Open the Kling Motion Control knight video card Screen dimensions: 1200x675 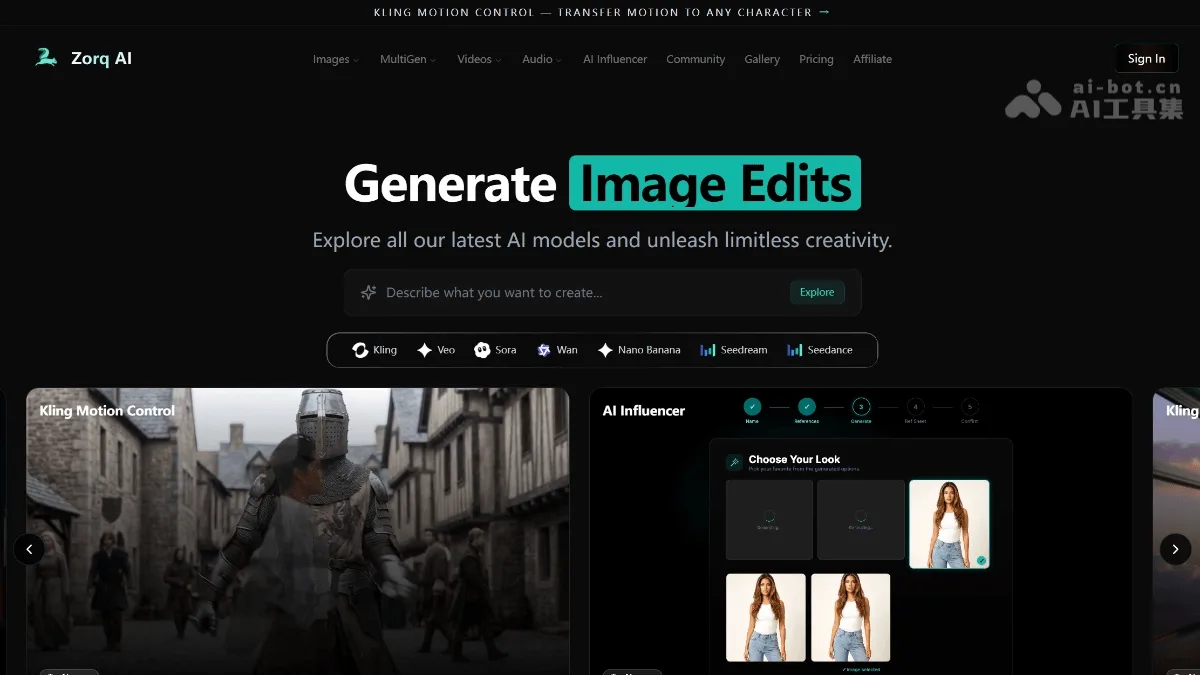[297, 531]
